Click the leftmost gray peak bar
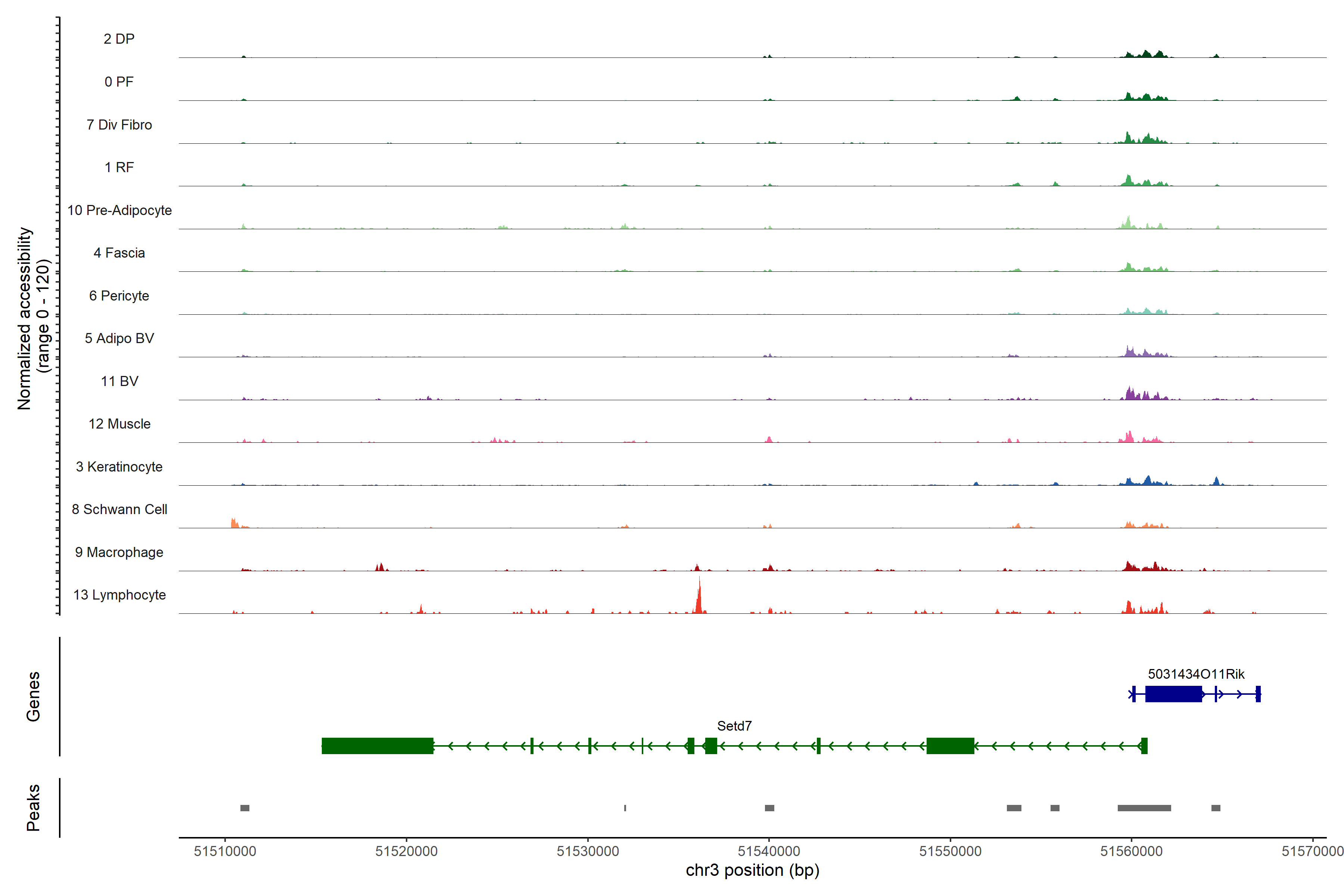1344x896 pixels. tap(245, 808)
